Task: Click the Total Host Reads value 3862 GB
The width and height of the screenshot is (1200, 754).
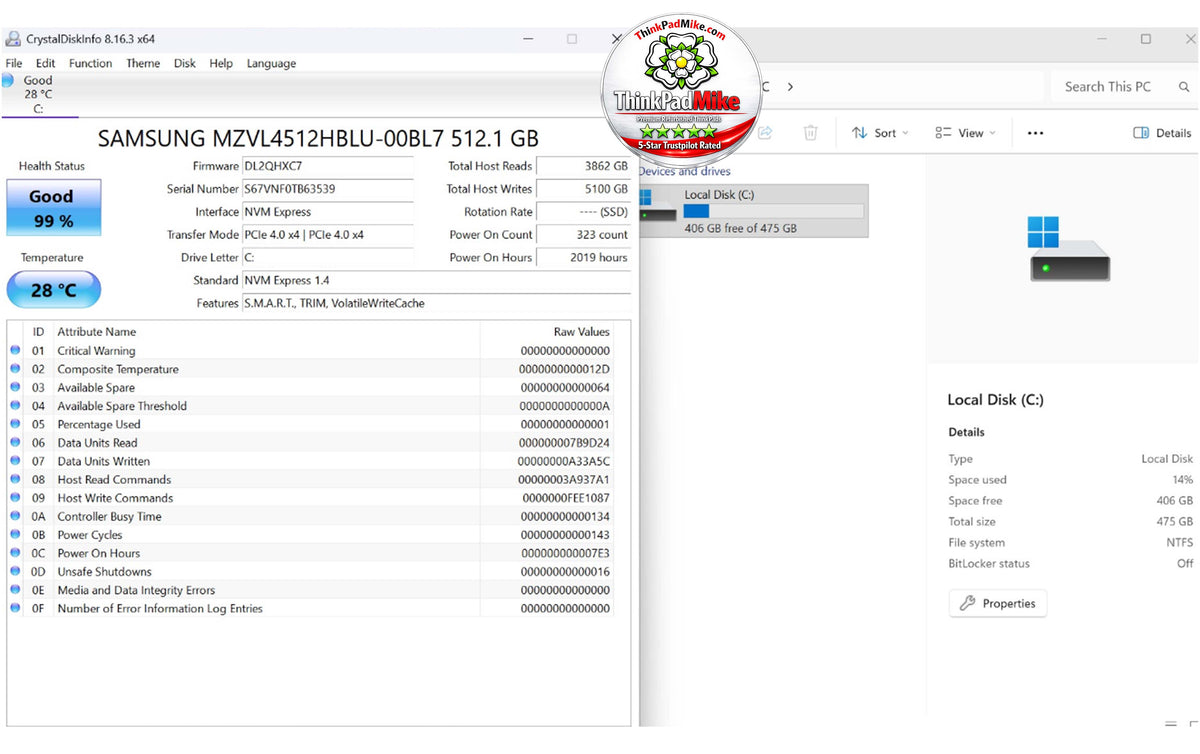Action: point(584,166)
